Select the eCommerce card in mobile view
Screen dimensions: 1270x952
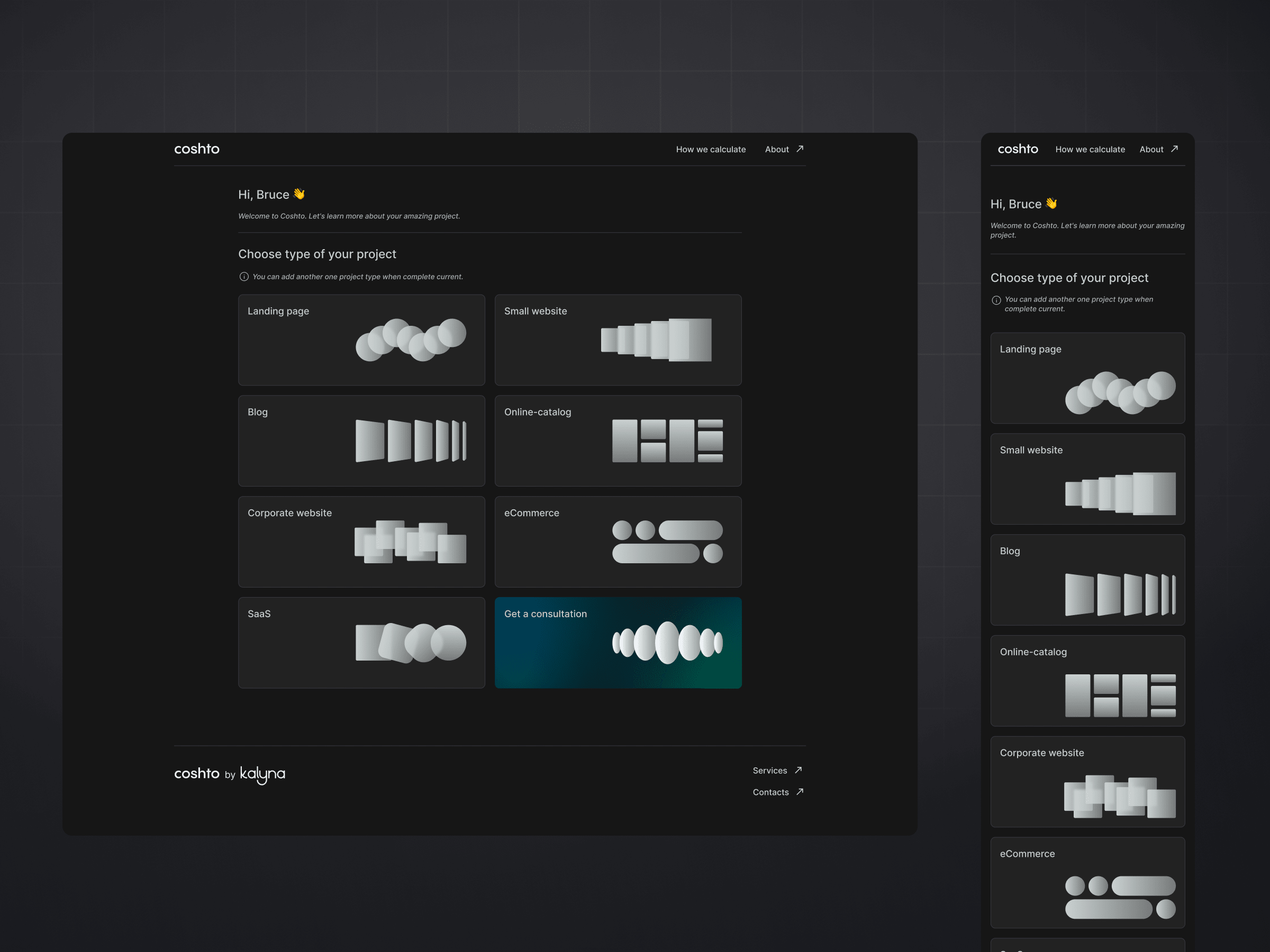click(x=1088, y=883)
